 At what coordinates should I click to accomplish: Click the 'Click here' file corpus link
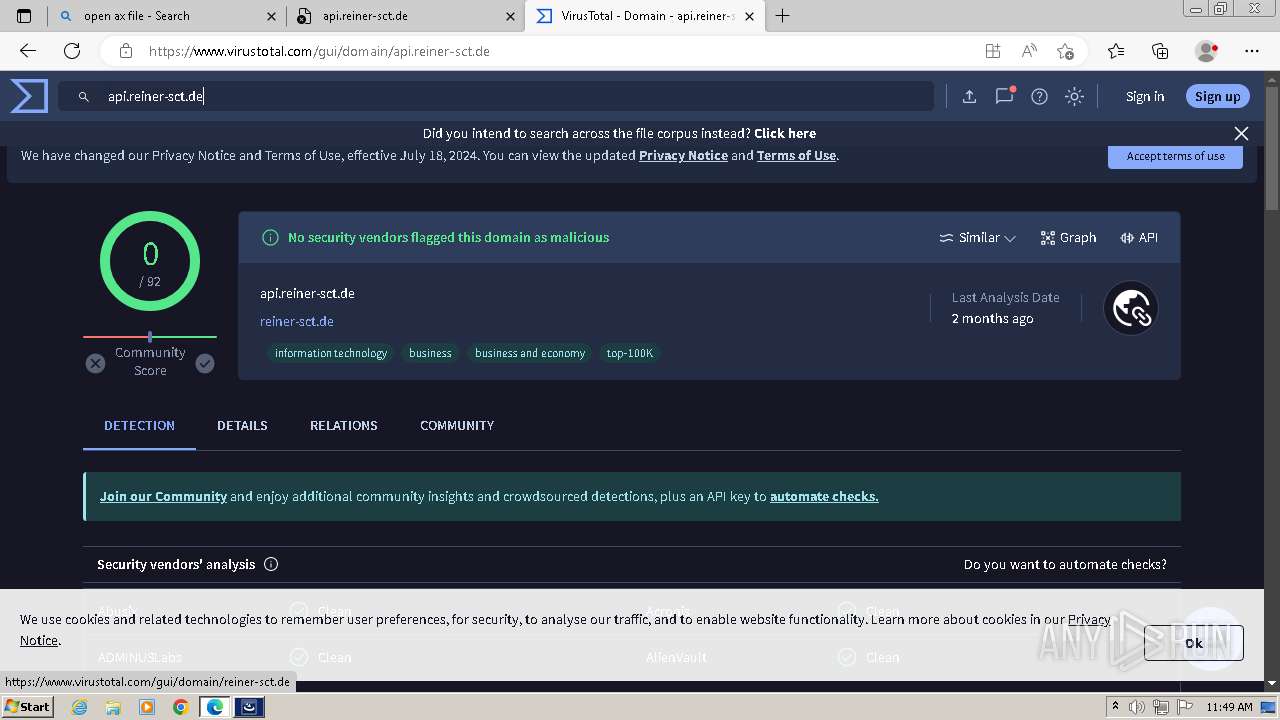[x=785, y=133]
